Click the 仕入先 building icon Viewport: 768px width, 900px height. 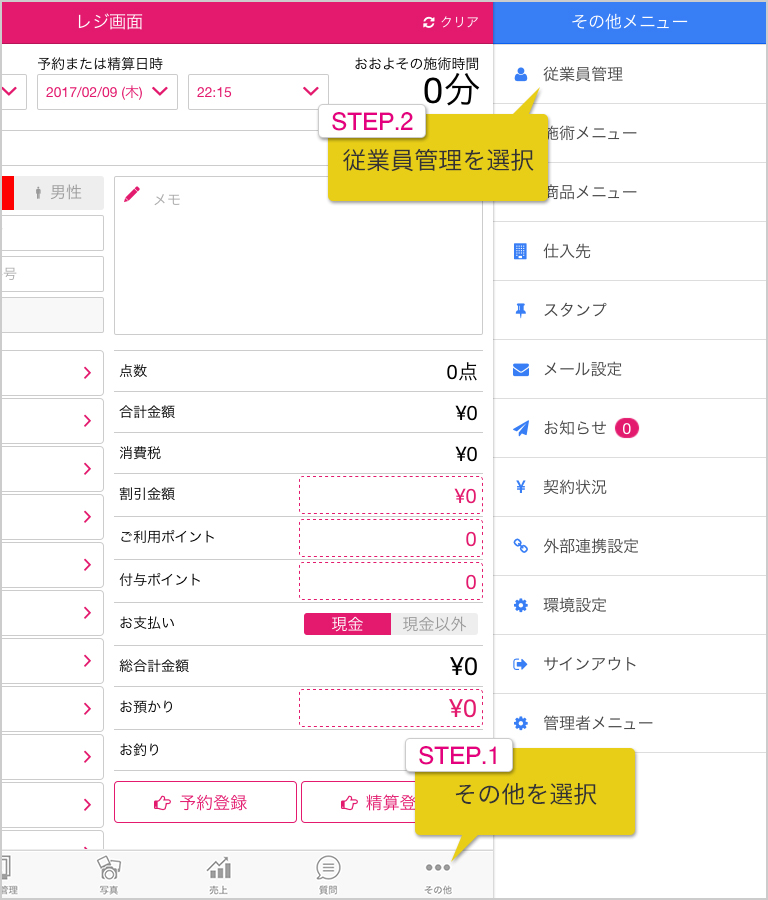point(520,251)
